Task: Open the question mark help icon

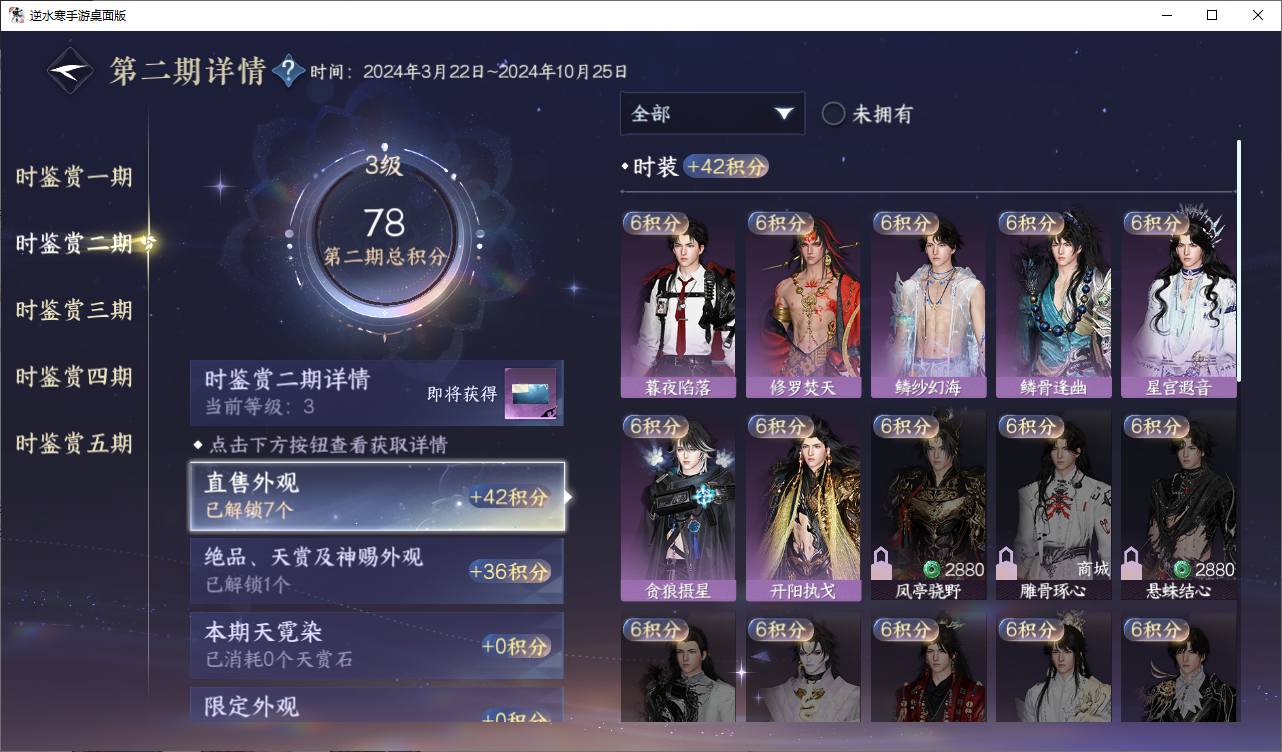Action: (x=288, y=71)
